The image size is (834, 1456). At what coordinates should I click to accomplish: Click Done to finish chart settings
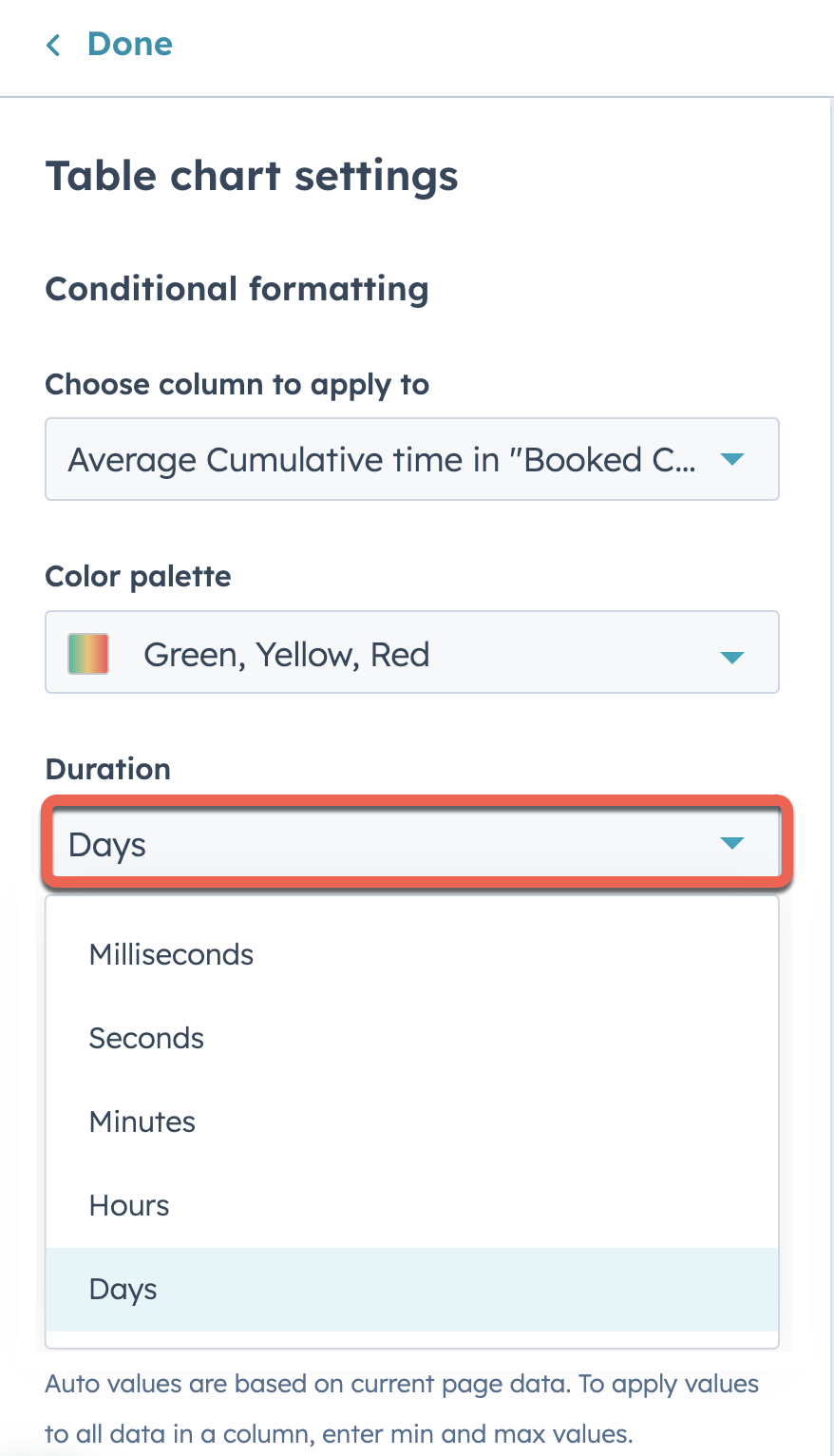(129, 44)
